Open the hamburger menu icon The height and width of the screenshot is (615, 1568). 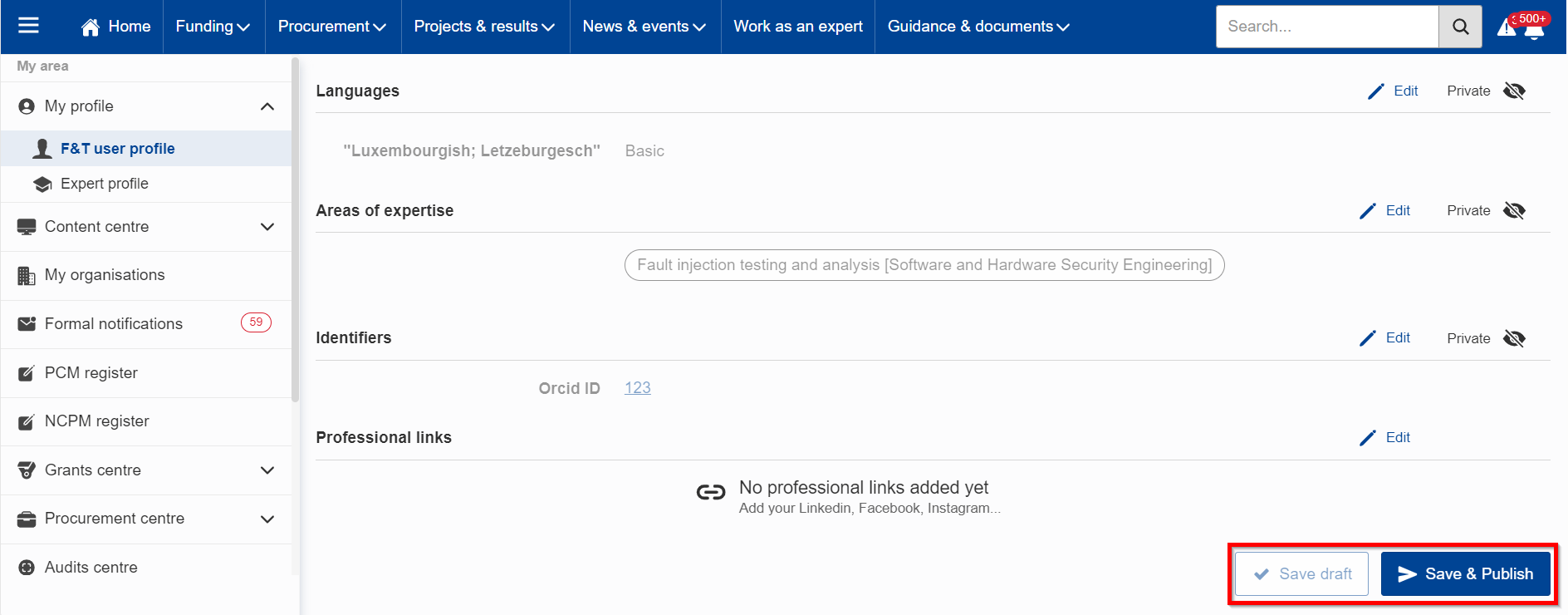[28, 26]
